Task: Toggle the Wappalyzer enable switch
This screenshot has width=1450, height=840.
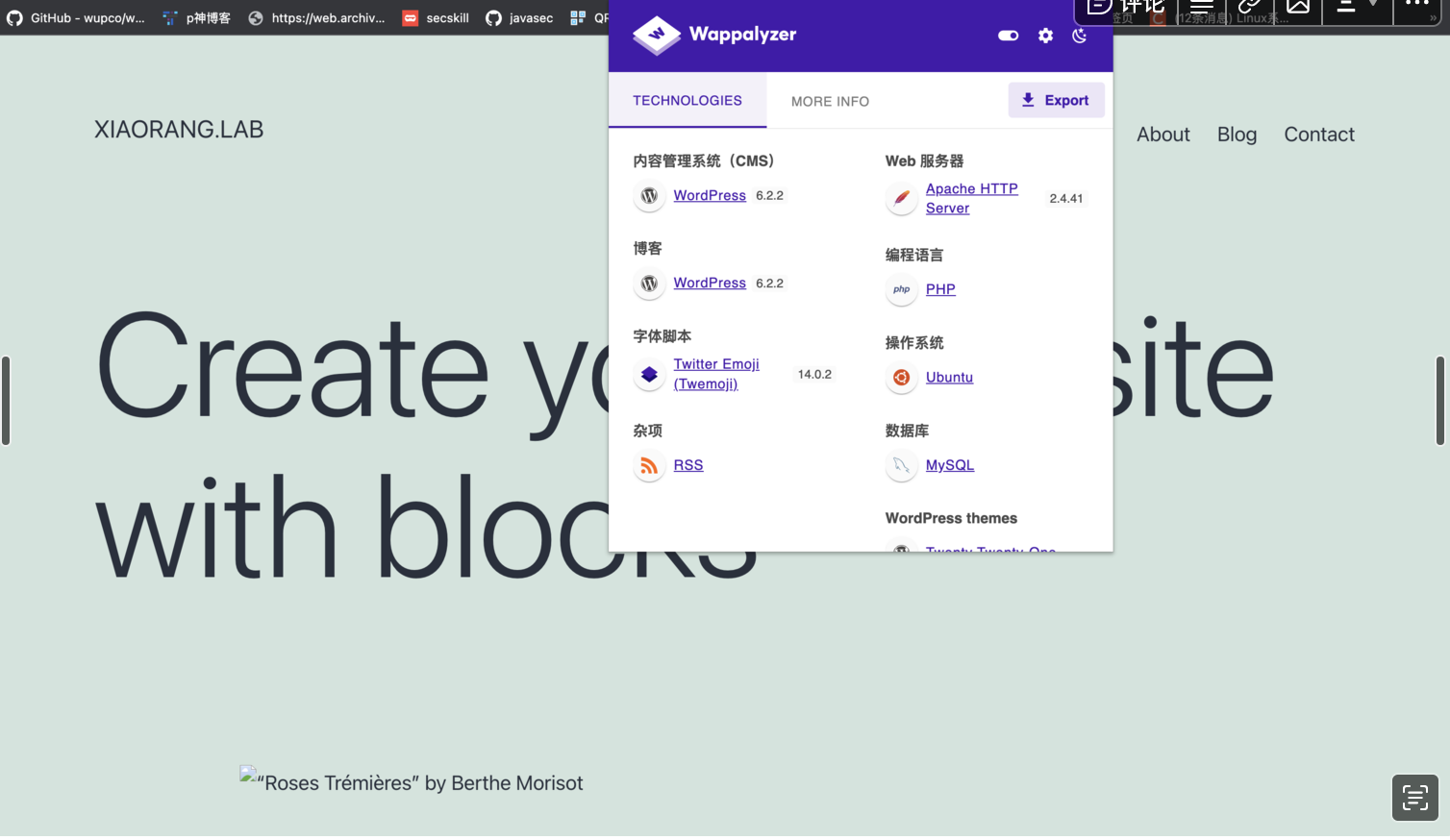Action: [x=1008, y=36]
